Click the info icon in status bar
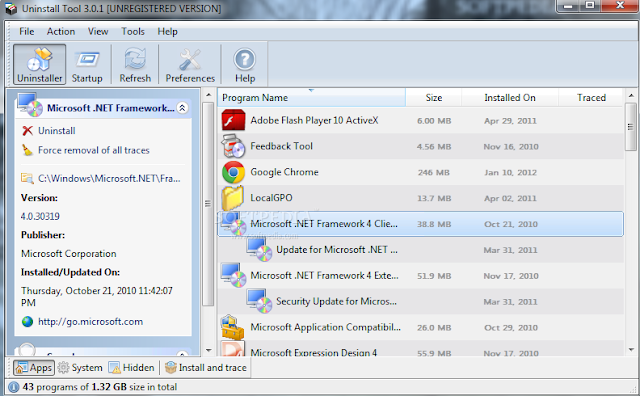 click(13, 387)
